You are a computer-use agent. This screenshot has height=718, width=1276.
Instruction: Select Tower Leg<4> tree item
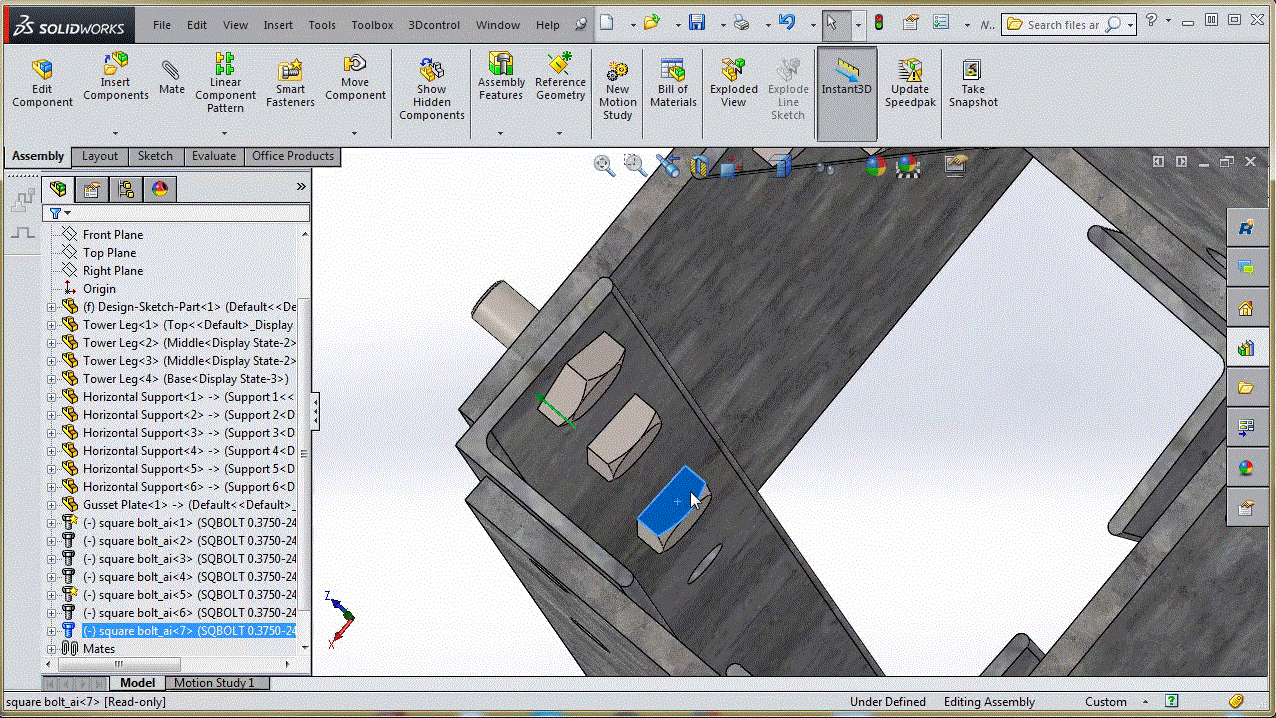coord(185,379)
